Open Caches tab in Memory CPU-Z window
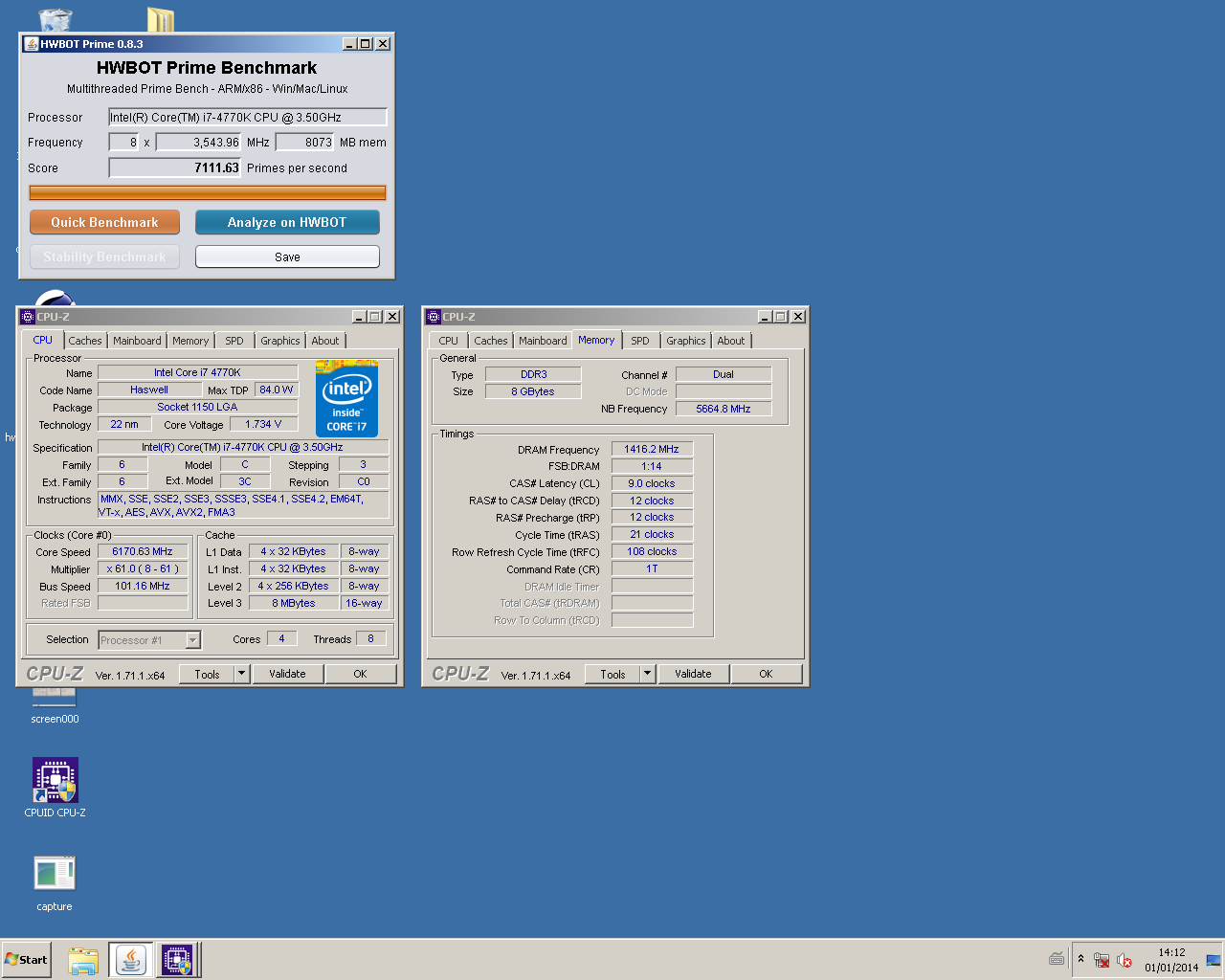Screen dimensions: 1225x980 [x=491, y=341]
